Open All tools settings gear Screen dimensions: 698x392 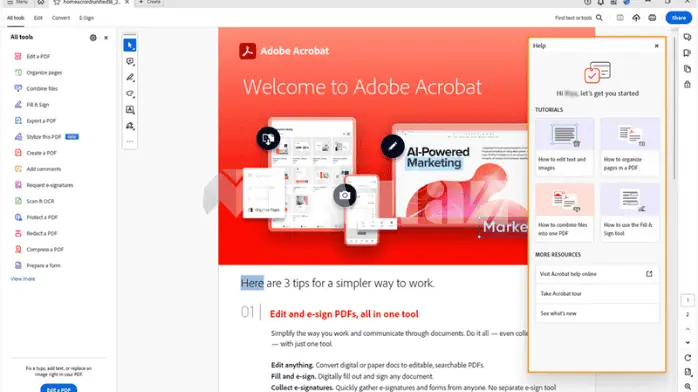tap(93, 38)
